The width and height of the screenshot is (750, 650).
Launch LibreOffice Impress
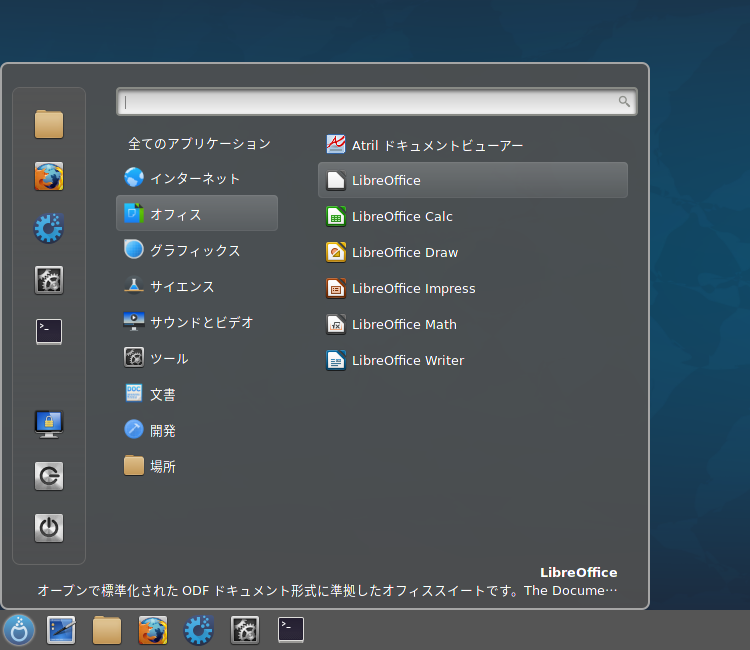coord(473,288)
